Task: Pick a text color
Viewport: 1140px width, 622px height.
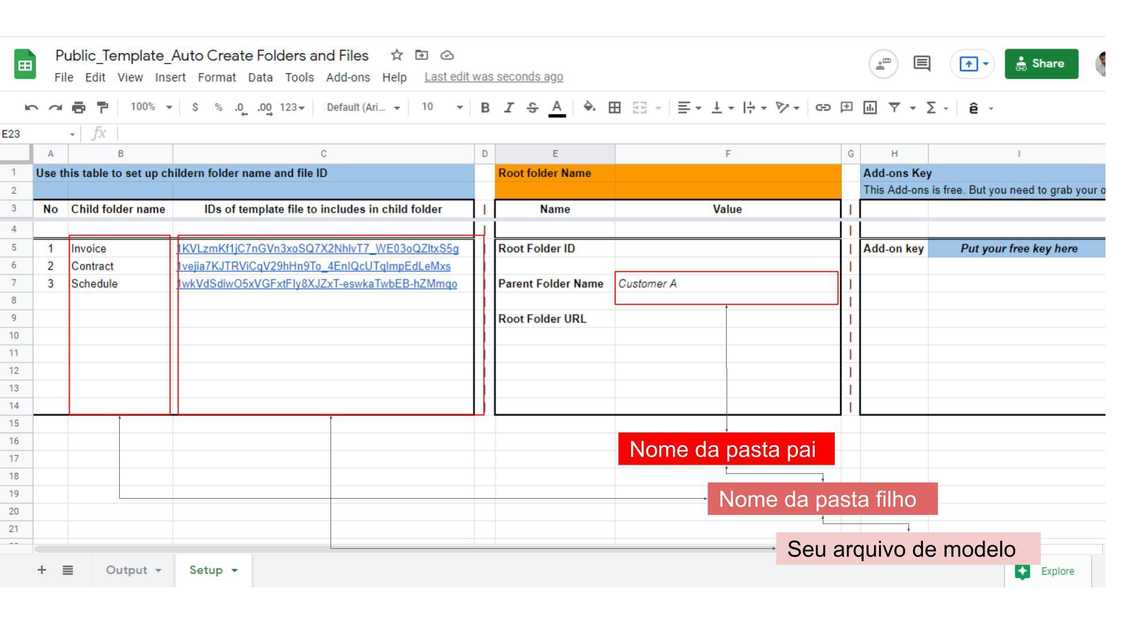Action: (x=557, y=108)
